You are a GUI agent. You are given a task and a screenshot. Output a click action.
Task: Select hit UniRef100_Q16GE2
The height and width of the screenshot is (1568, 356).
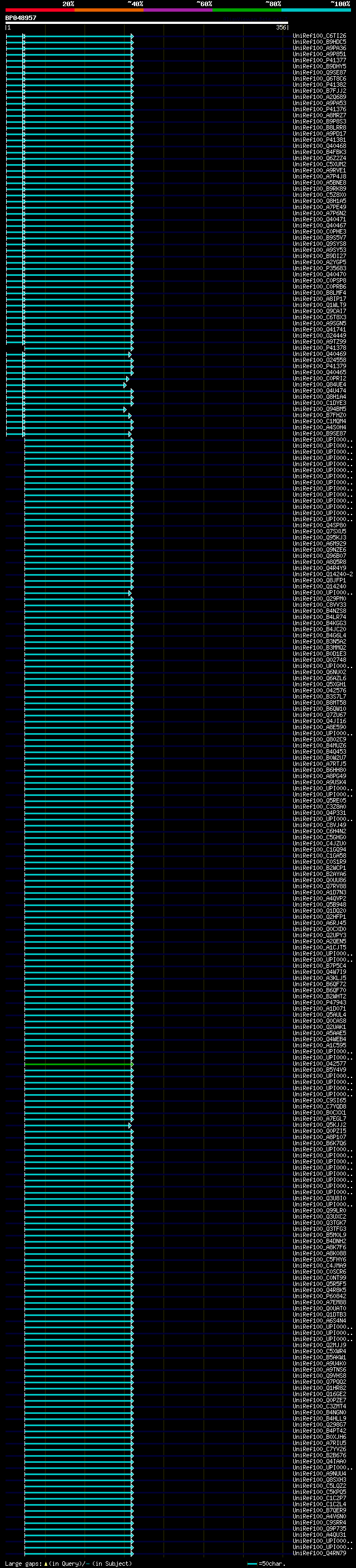pyautogui.click(x=319, y=1394)
